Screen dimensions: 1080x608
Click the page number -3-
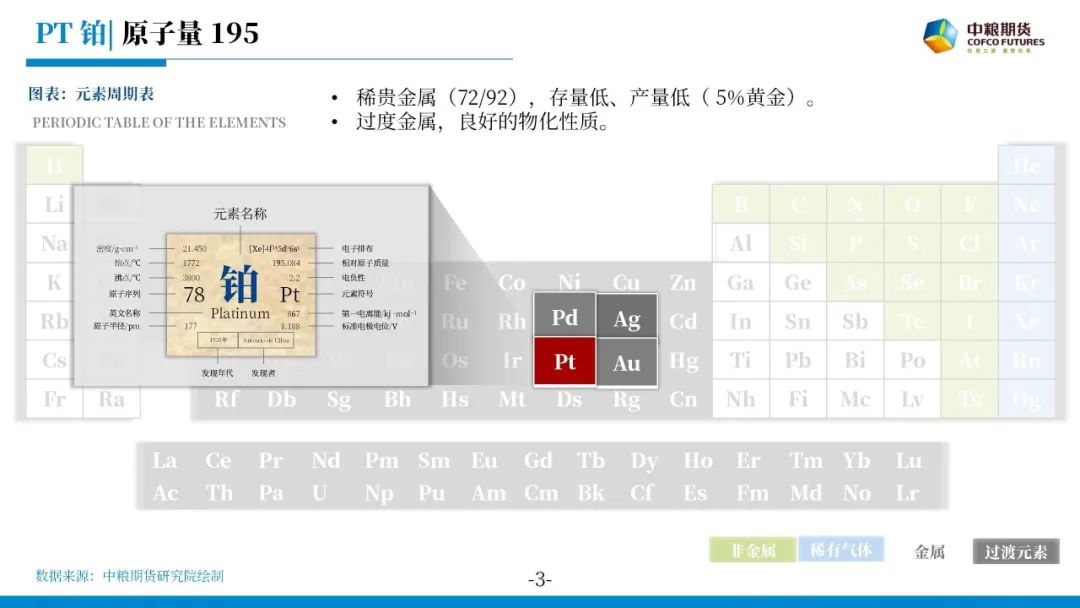(539, 579)
